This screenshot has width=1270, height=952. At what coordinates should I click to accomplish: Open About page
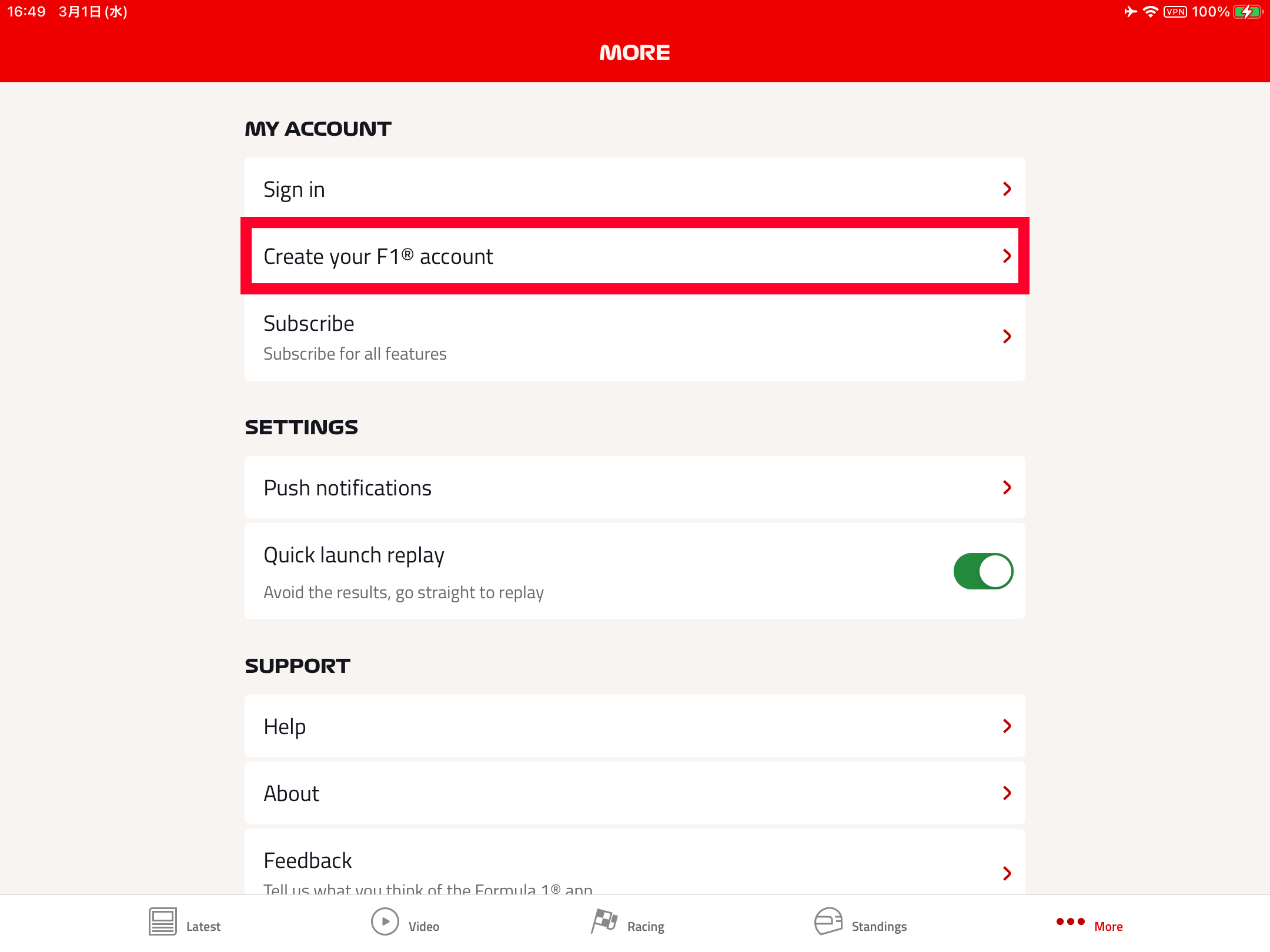pos(635,793)
